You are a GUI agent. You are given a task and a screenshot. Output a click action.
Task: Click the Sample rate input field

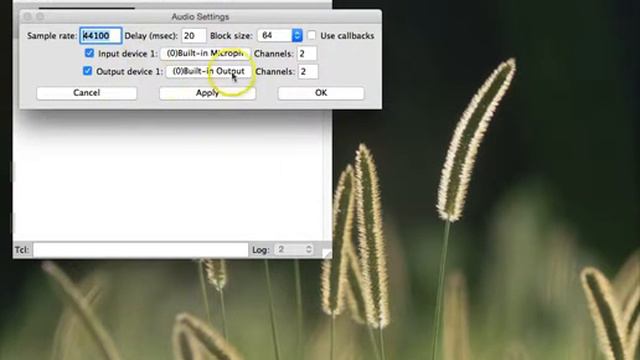tap(101, 36)
